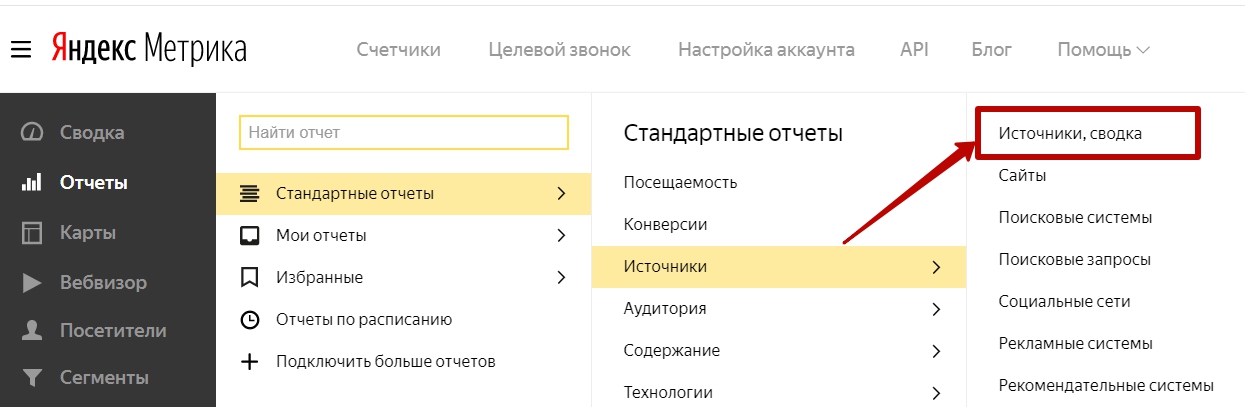Click the Избранные bookmark icon
The image size is (1245, 407).
[x=250, y=277]
